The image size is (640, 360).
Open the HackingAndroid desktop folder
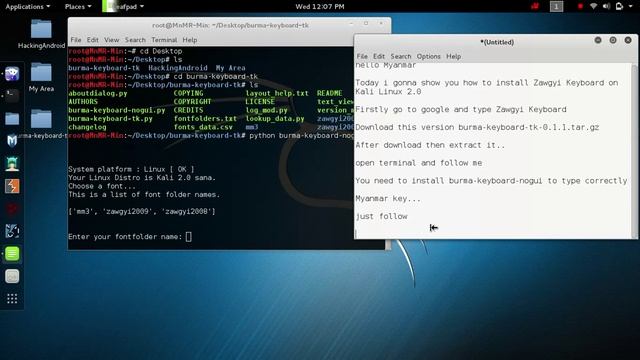[x=41, y=34]
